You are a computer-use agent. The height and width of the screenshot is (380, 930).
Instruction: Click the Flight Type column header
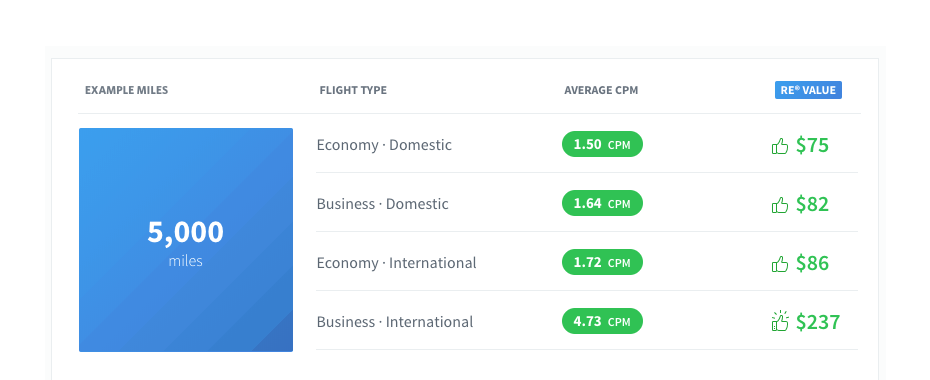pos(353,90)
